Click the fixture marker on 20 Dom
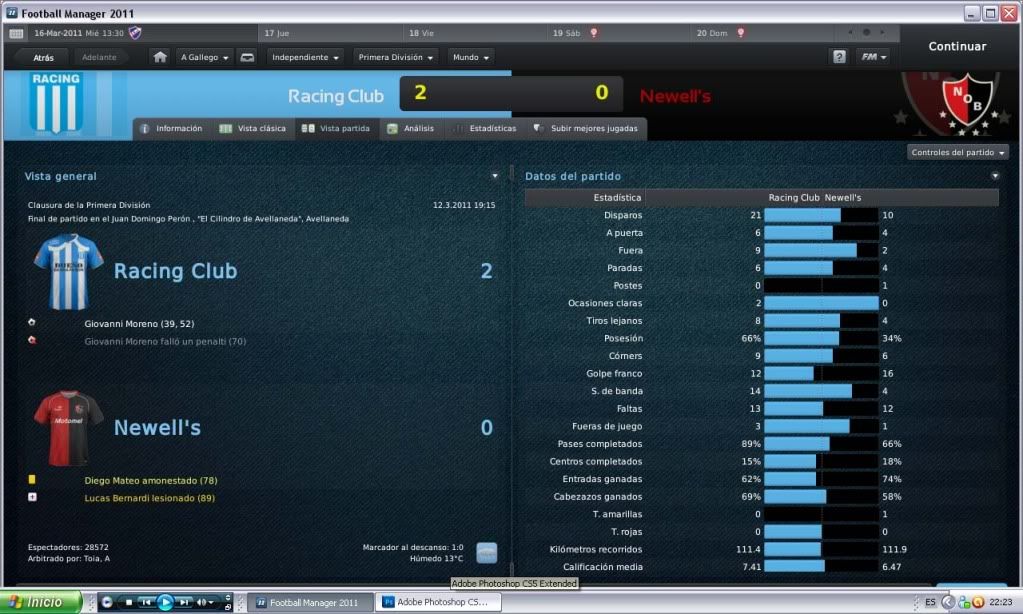Image resolution: width=1023 pixels, height=614 pixels. click(x=741, y=33)
